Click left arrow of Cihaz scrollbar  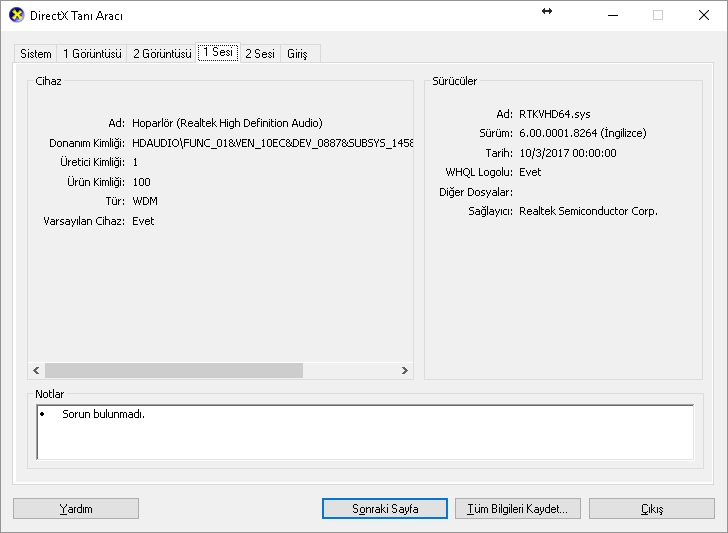(36, 370)
